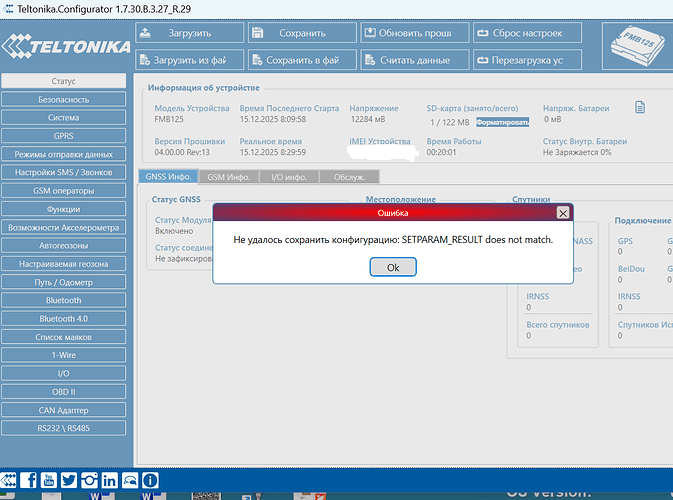Switch to the GSM Инфо. tab

tap(228, 177)
